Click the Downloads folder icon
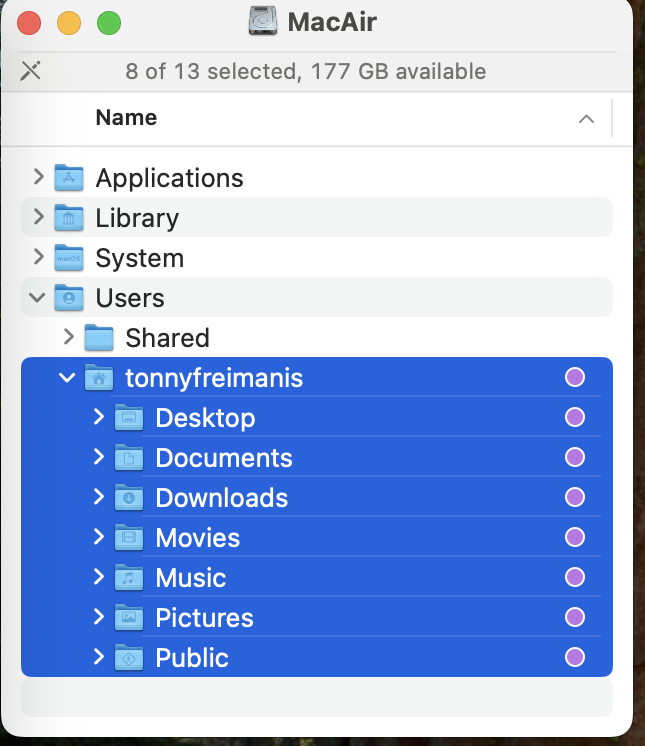645x746 pixels. [129, 498]
